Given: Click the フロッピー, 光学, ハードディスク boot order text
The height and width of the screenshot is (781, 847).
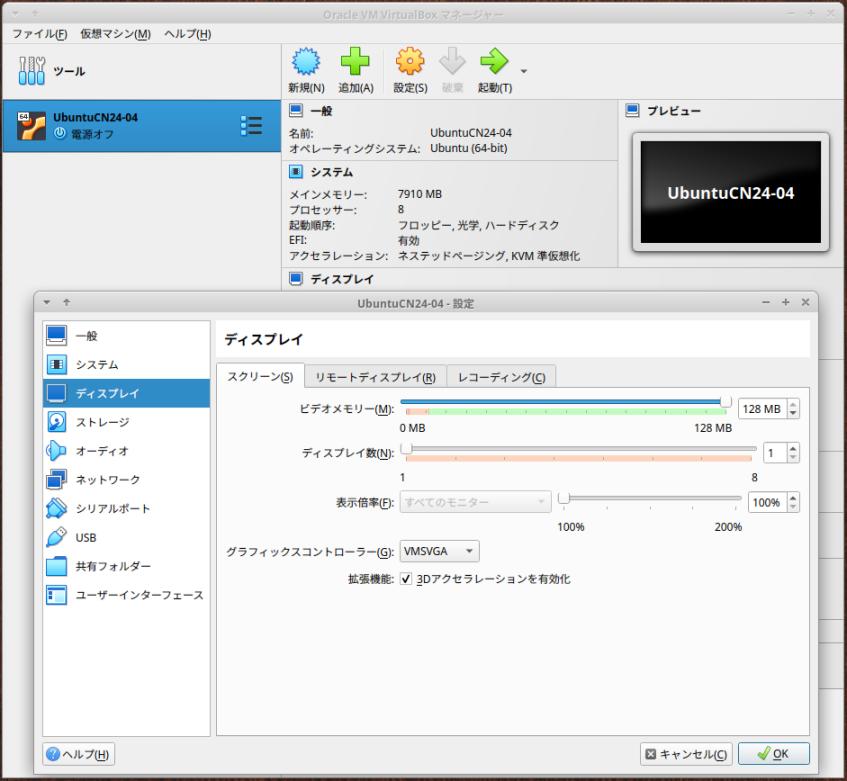Looking at the screenshot, I should (x=479, y=225).
